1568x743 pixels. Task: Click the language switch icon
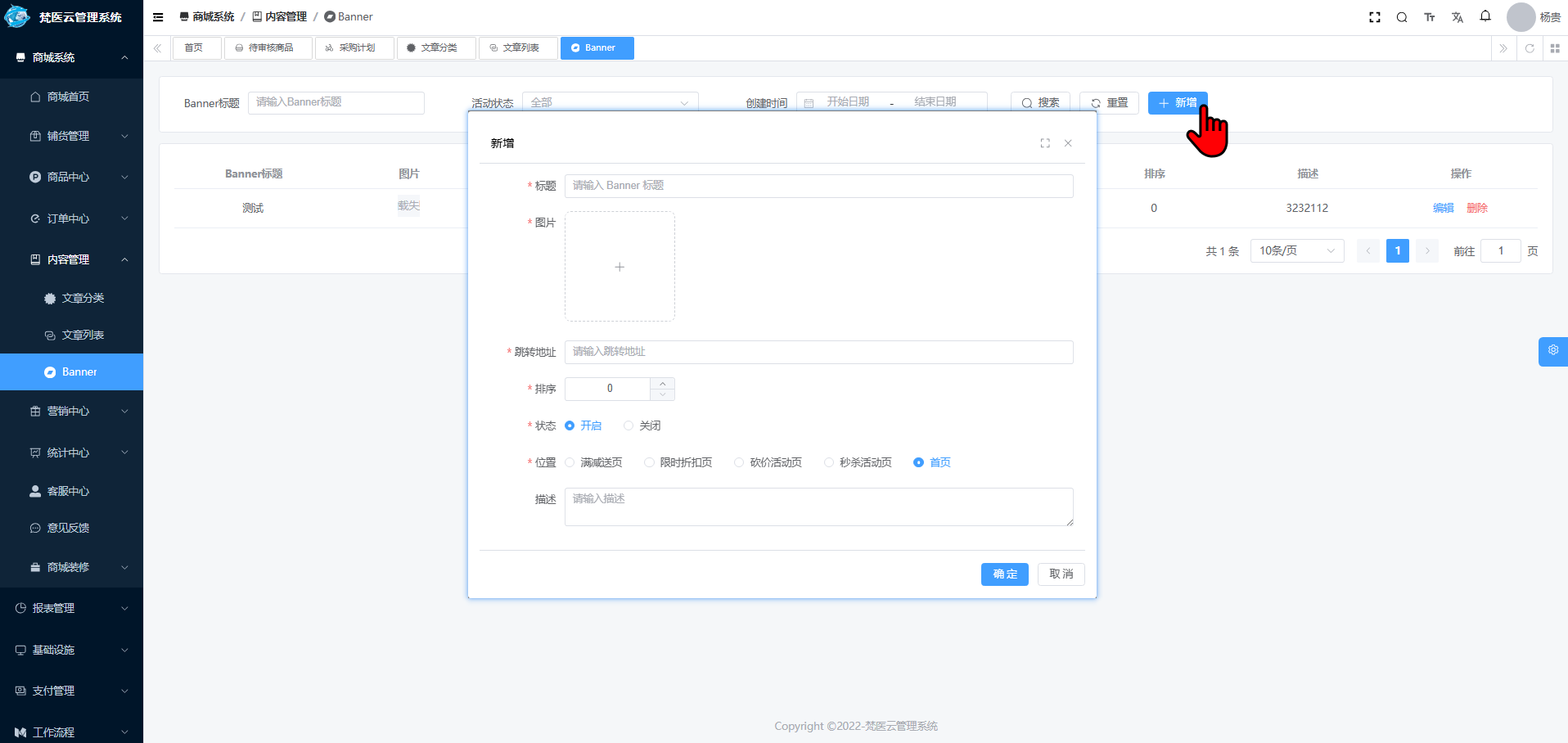pyautogui.click(x=1458, y=16)
